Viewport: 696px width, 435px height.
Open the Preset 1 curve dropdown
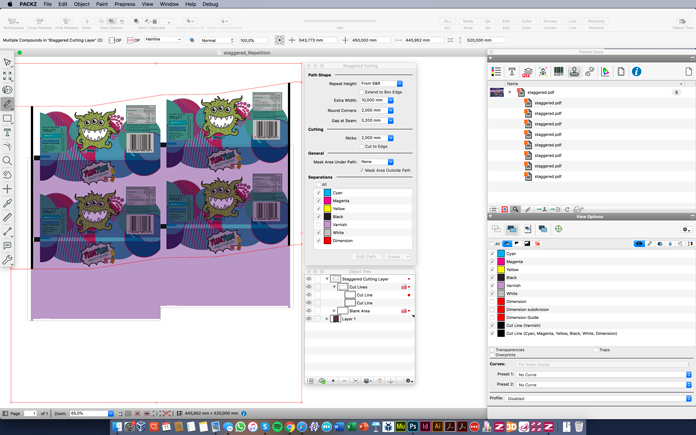[604, 375]
